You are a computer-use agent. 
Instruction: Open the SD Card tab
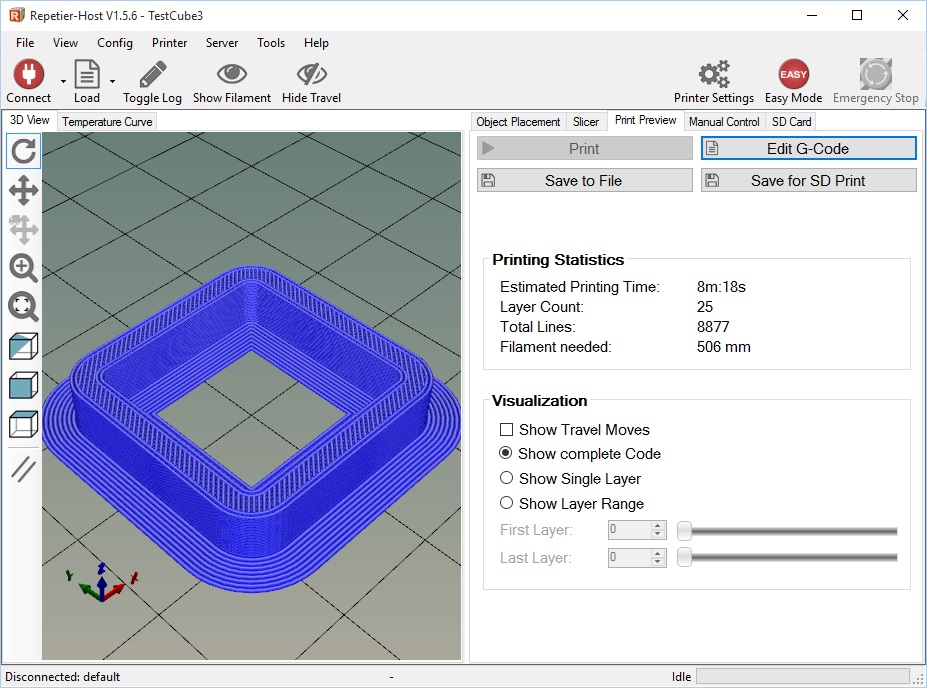tap(791, 122)
